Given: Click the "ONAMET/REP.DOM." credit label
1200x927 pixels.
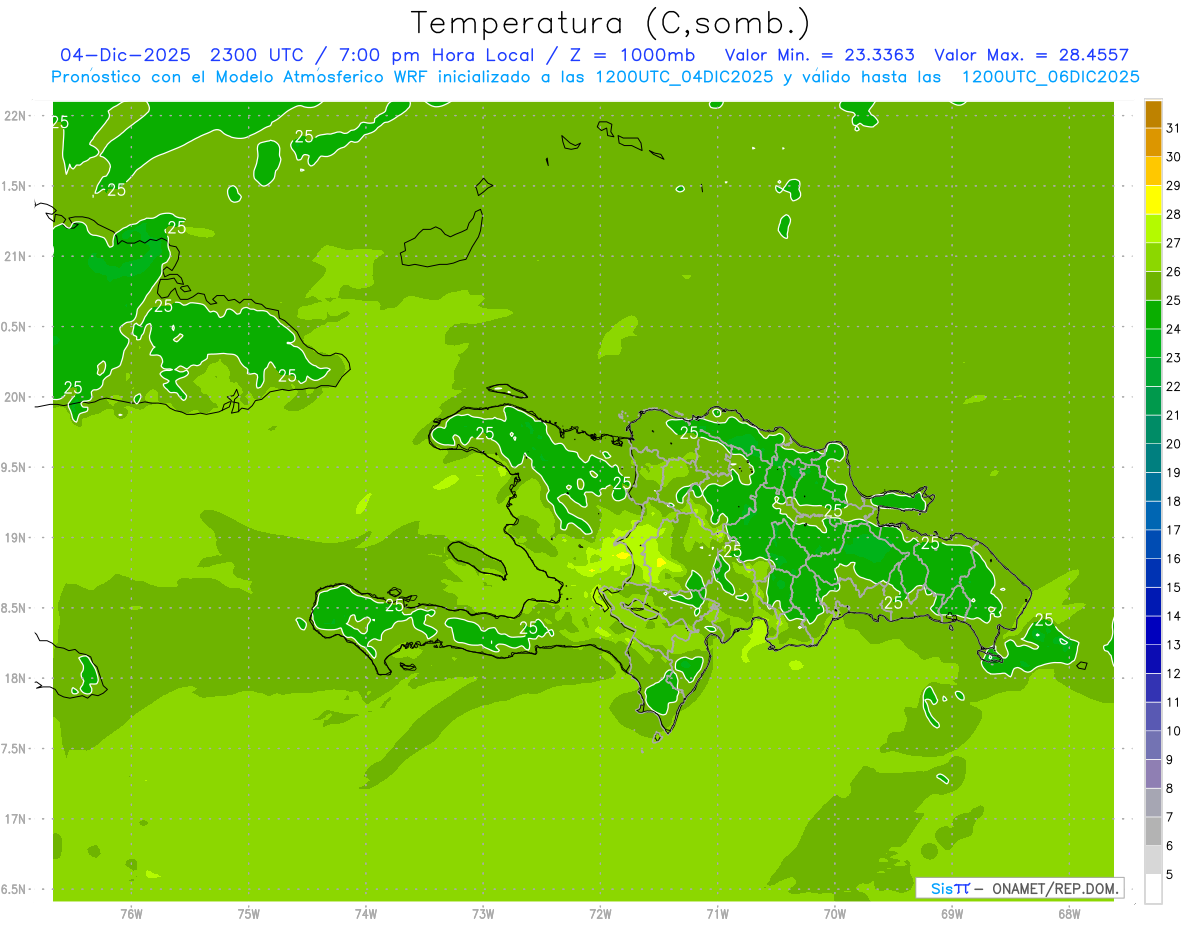Looking at the screenshot, I should (x=1053, y=888).
